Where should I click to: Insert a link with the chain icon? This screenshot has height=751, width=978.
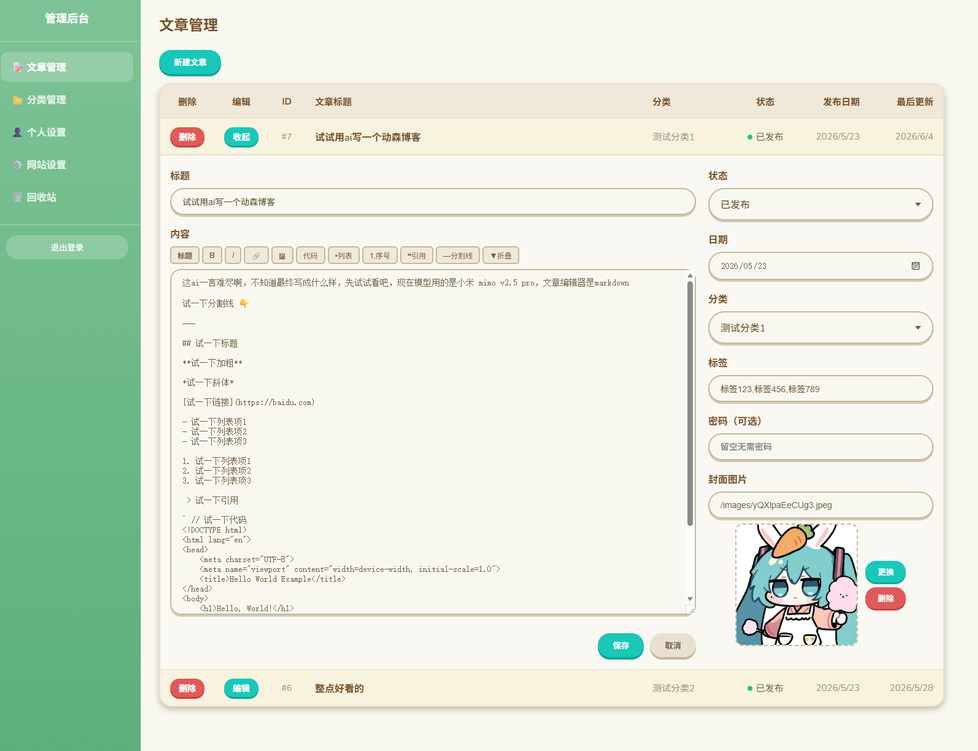point(256,255)
